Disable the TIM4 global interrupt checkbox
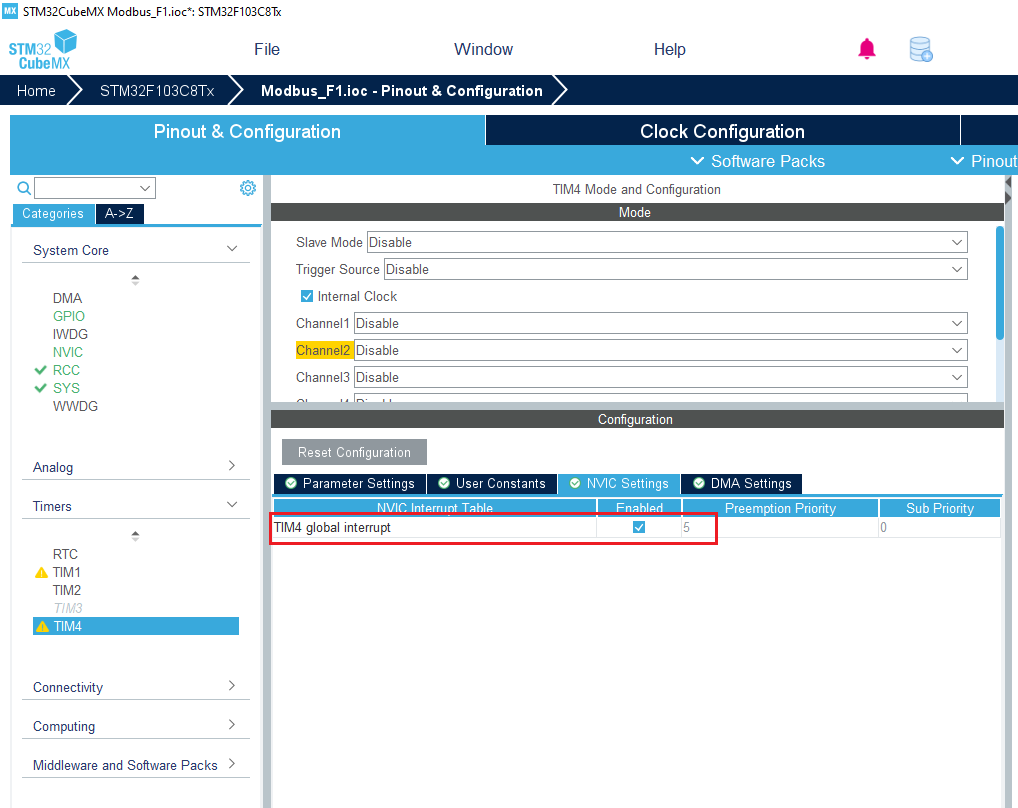This screenshot has width=1018, height=808. (639, 527)
